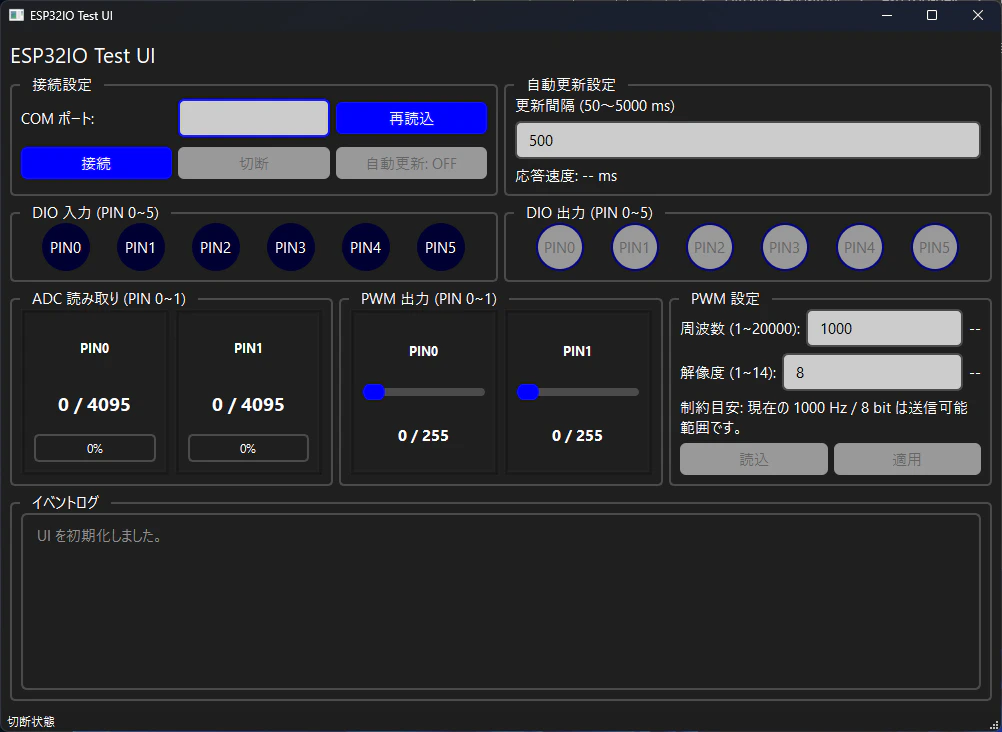Click the 解像度 field showing 8
Viewport: 1002px width, 732px height.
872,373
